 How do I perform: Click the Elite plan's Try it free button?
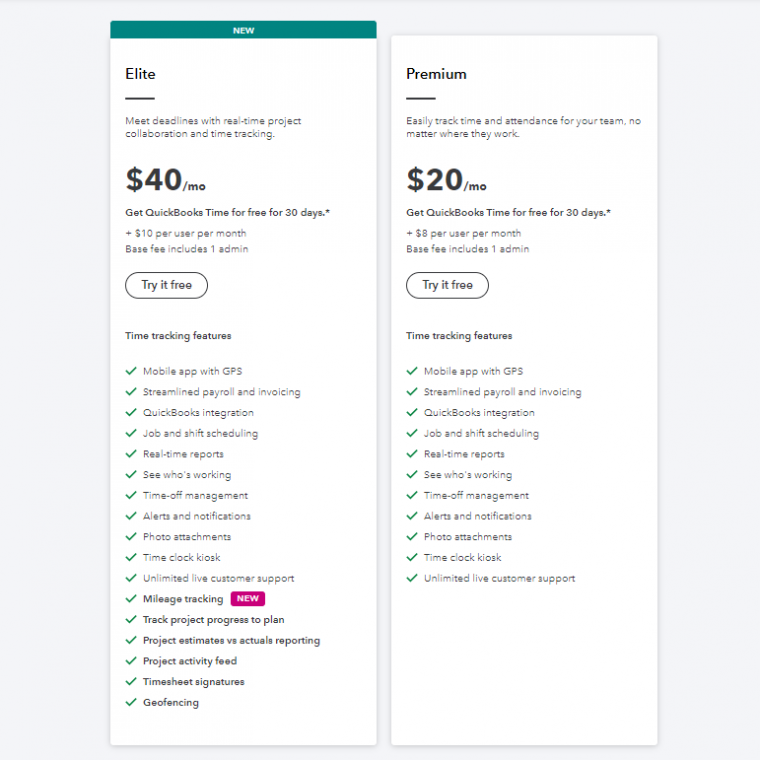(x=166, y=285)
